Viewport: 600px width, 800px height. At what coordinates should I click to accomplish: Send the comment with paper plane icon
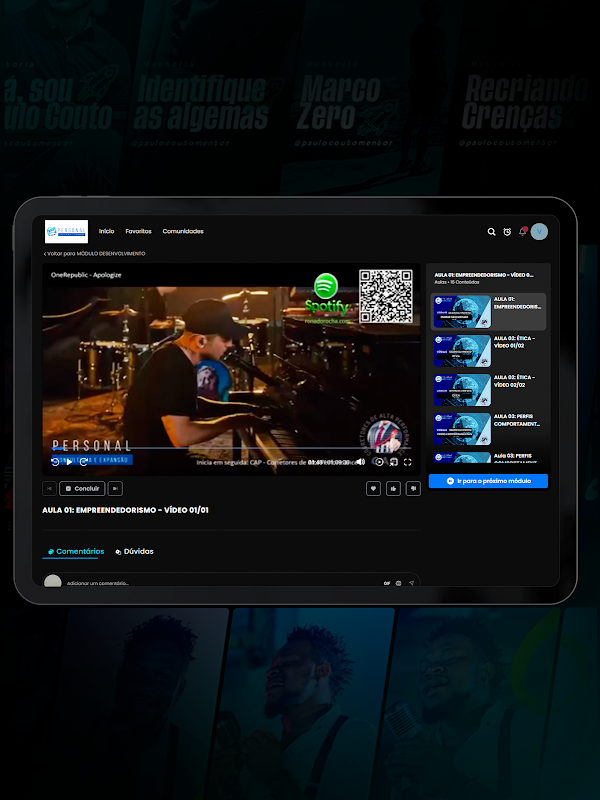click(x=411, y=583)
